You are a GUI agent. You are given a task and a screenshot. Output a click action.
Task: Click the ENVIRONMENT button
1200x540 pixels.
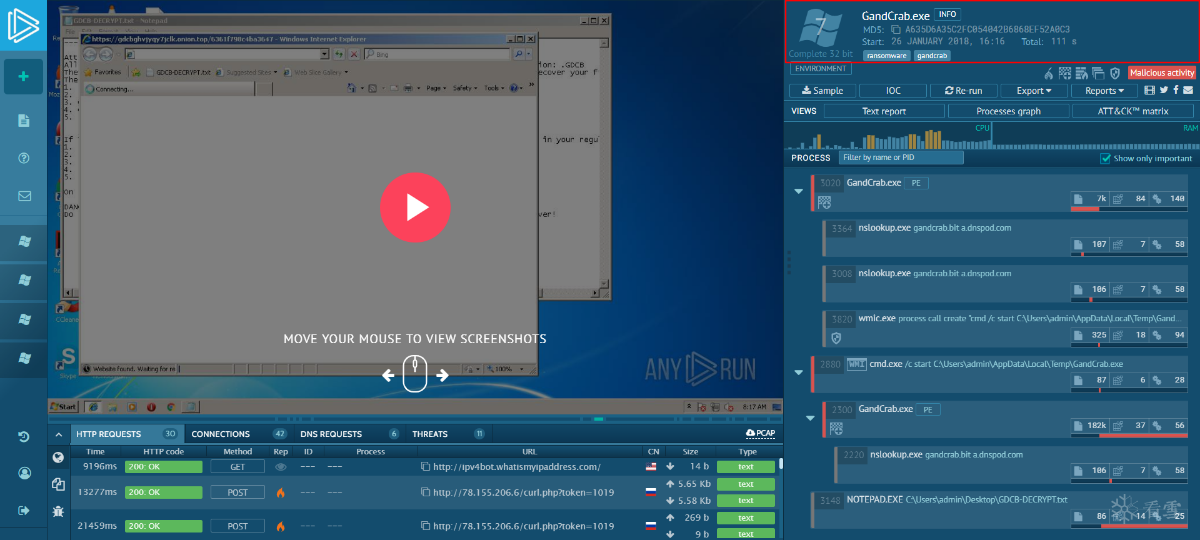pos(820,69)
